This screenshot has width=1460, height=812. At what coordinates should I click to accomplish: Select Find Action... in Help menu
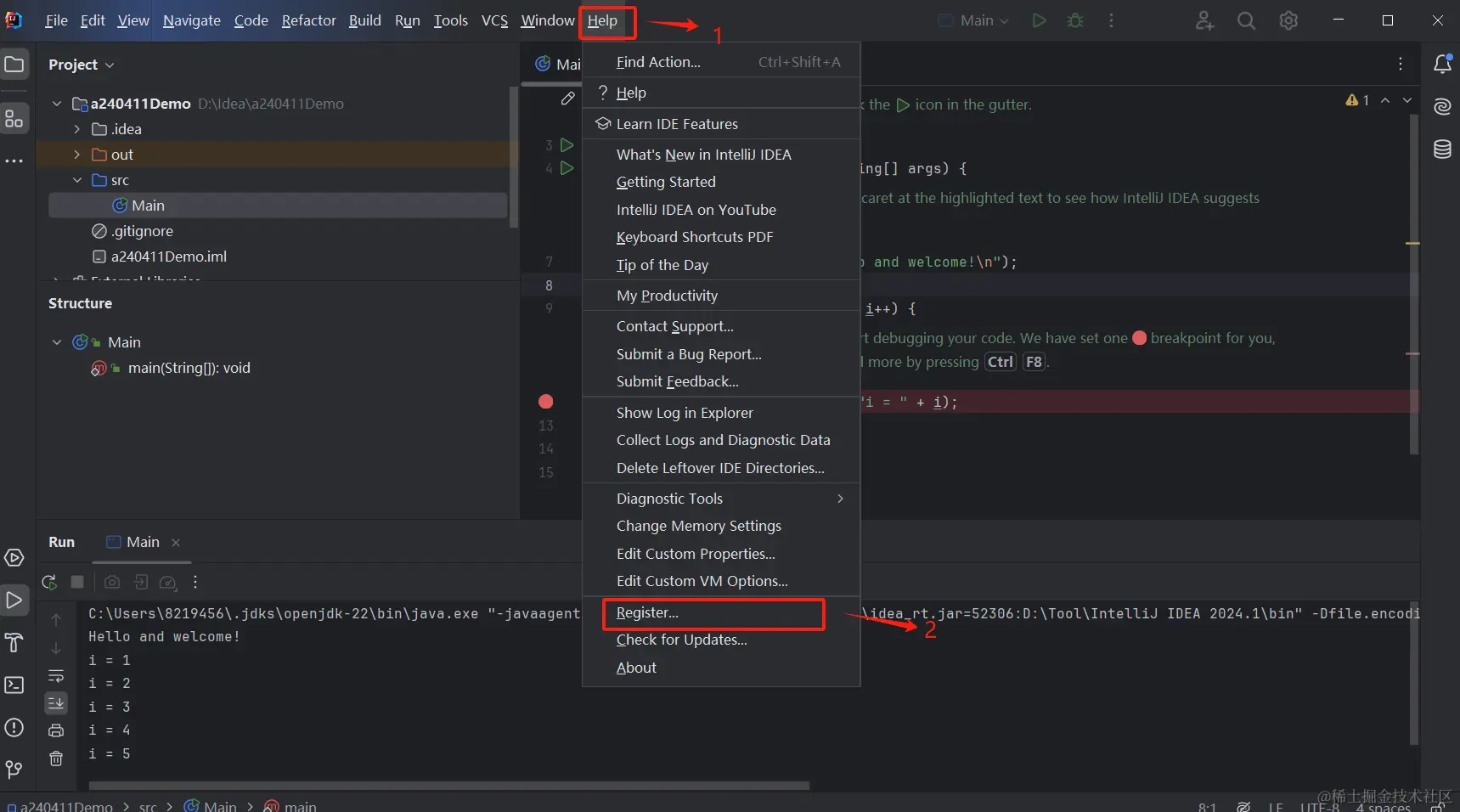coord(721,62)
